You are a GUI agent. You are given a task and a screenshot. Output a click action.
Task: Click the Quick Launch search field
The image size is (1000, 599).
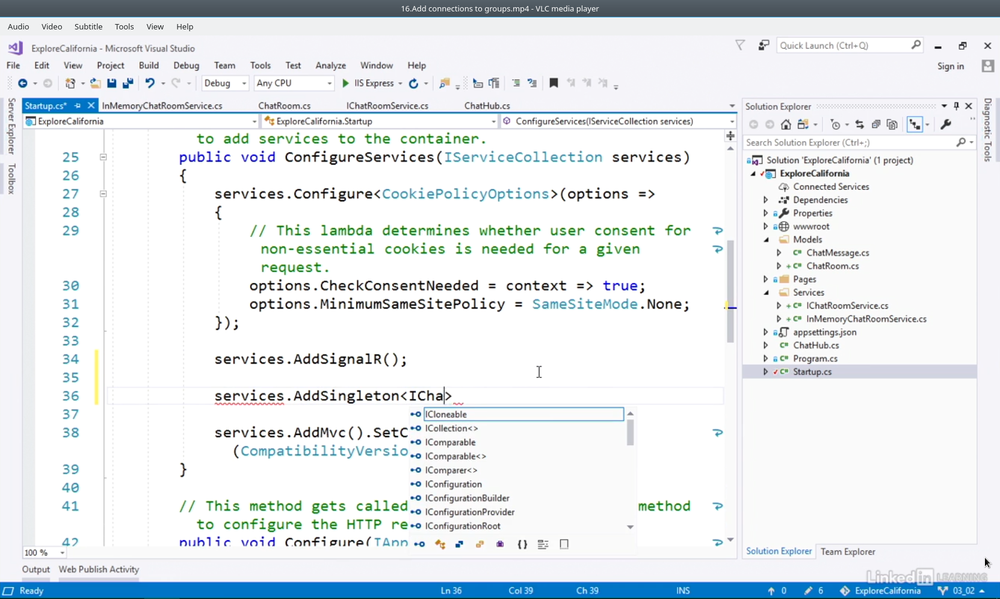pos(843,45)
